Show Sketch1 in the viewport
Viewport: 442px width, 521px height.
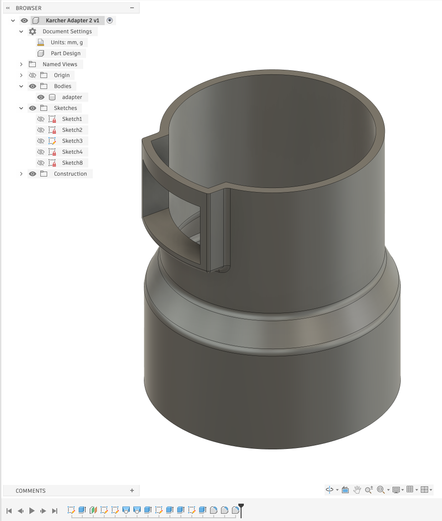tap(41, 119)
